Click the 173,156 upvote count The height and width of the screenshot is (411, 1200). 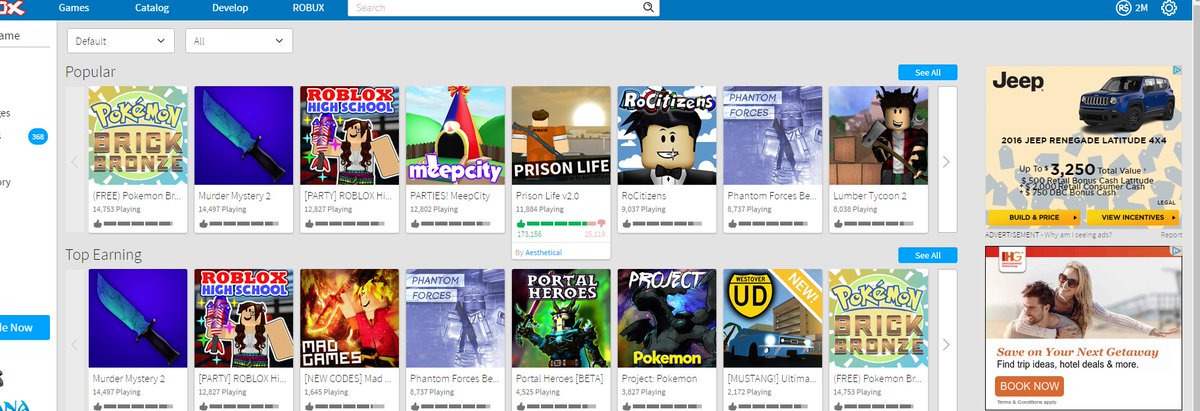[x=528, y=233]
